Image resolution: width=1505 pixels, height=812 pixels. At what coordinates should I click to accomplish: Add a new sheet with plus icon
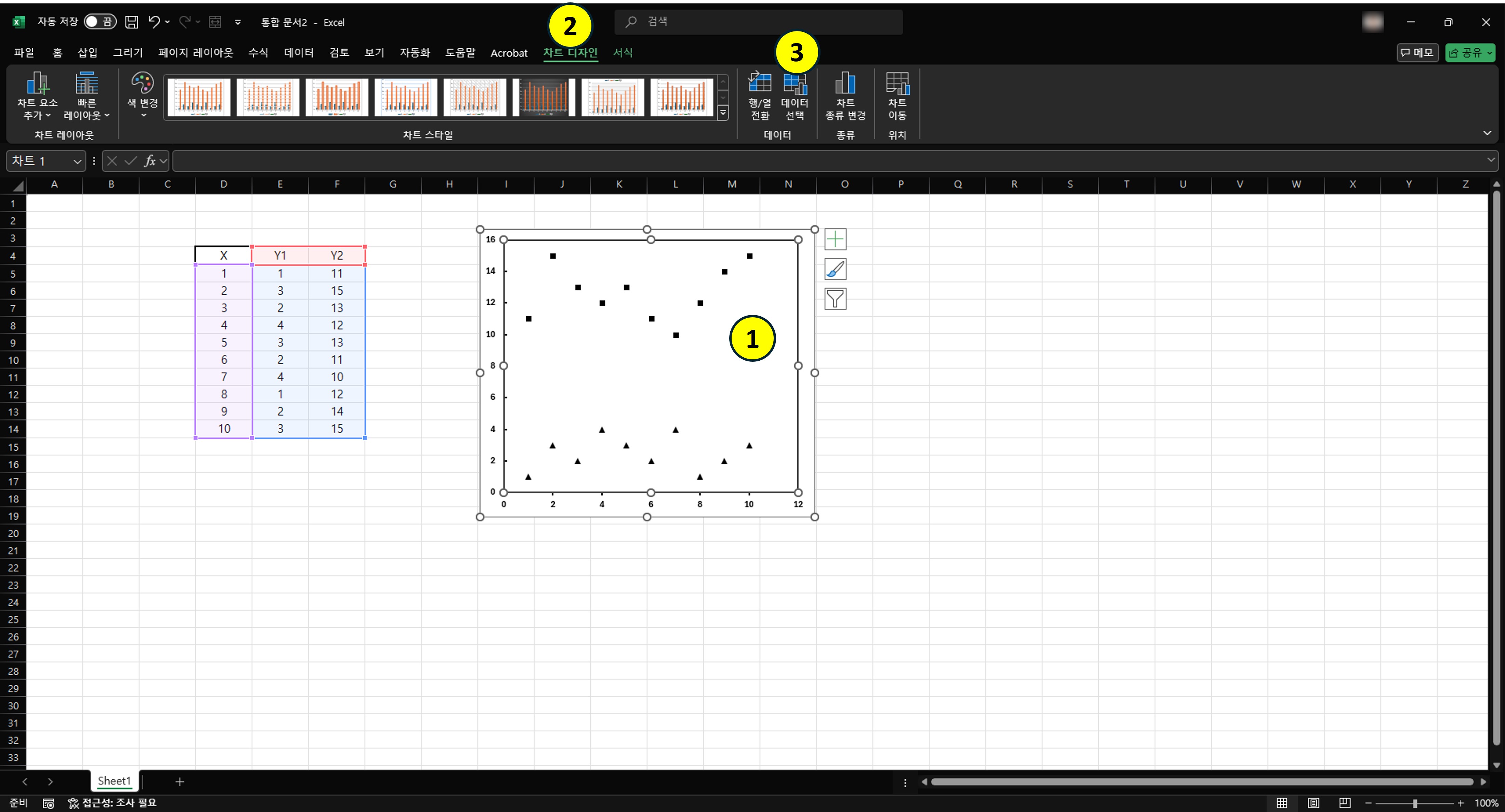click(180, 782)
